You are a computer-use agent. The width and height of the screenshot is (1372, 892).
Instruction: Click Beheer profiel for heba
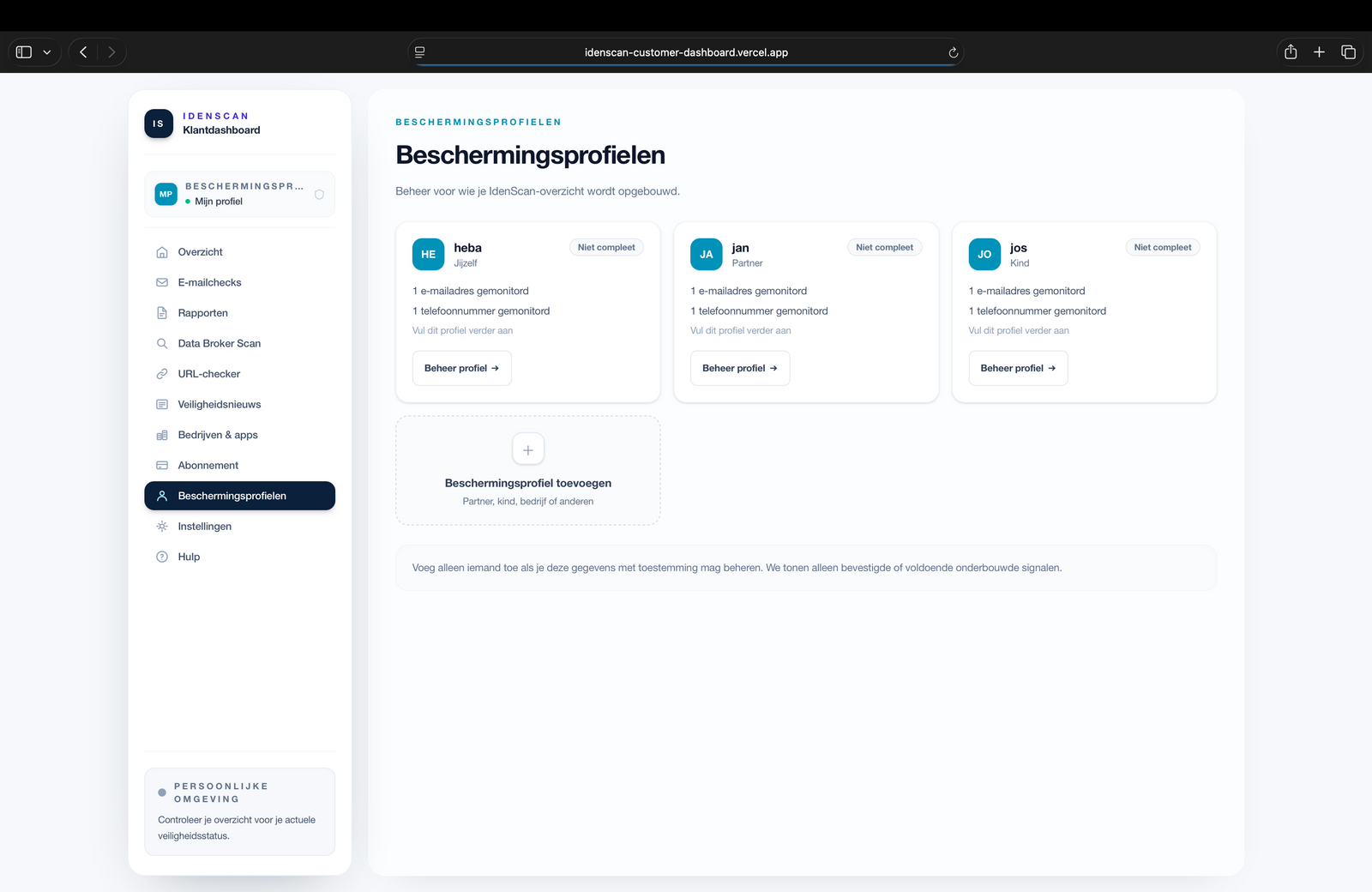pyautogui.click(x=462, y=368)
